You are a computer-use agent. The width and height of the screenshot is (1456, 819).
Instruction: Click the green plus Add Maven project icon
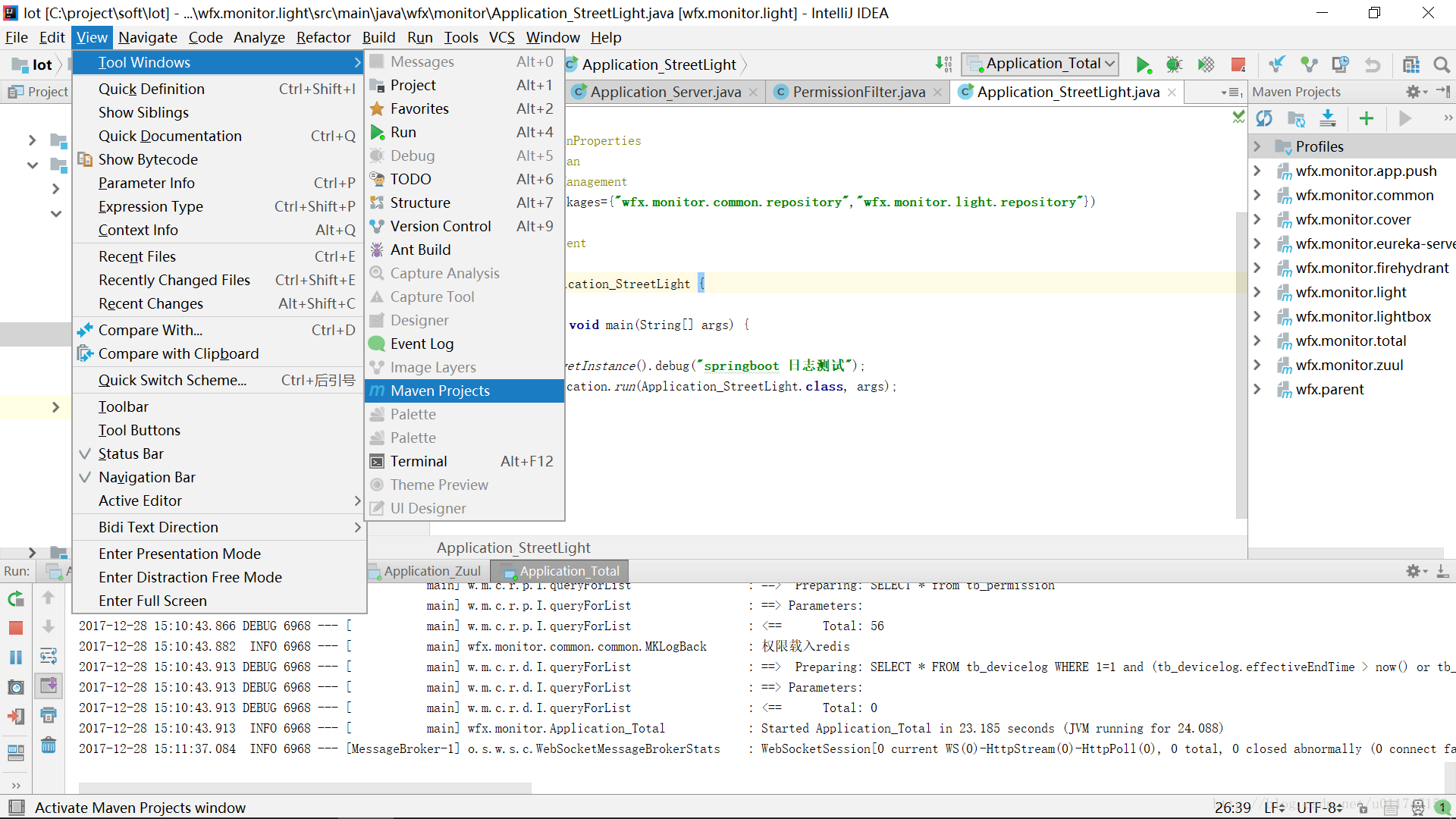pos(1367,118)
